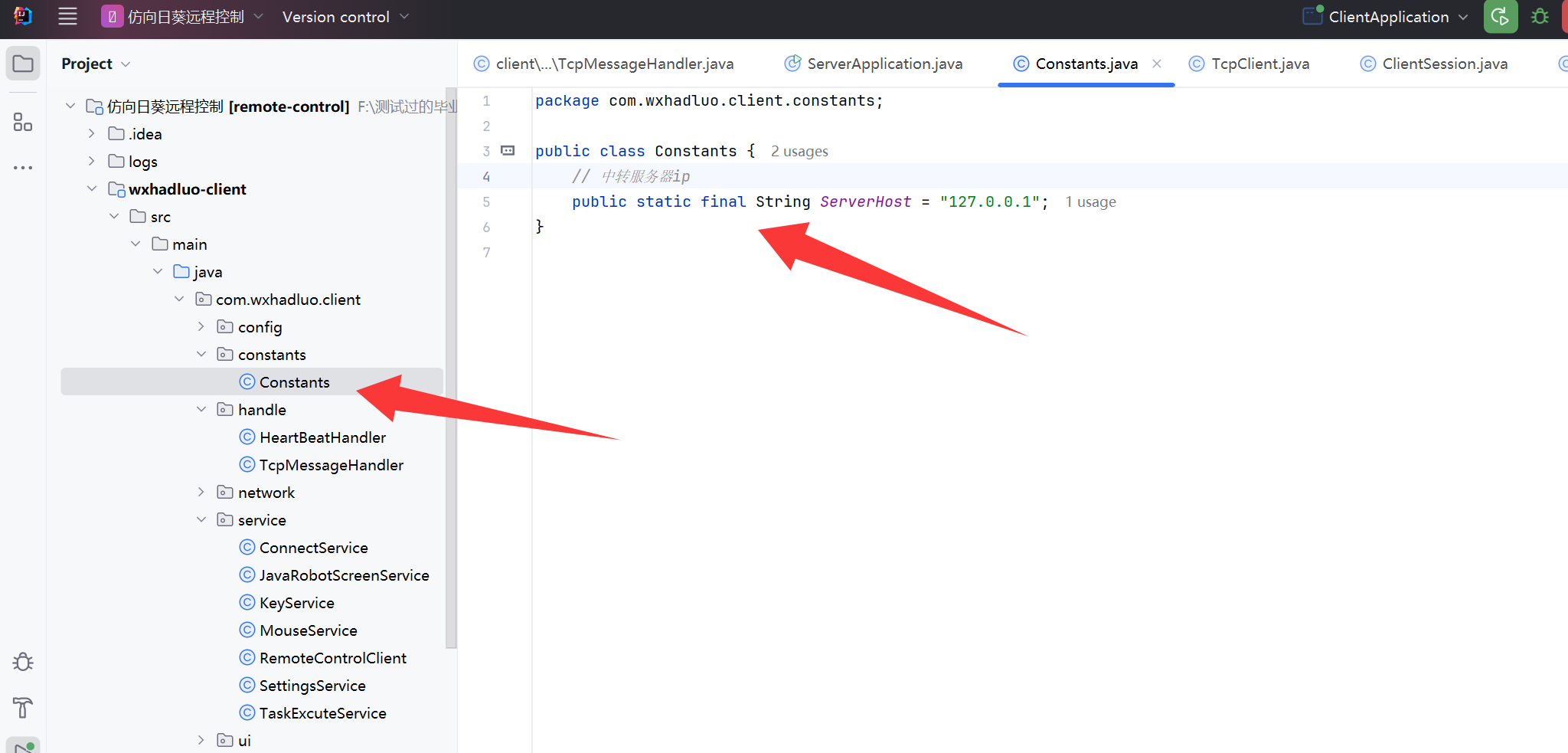
Task: Open the main hamburger menu
Action: pyautogui.click(x=67, y=16)
